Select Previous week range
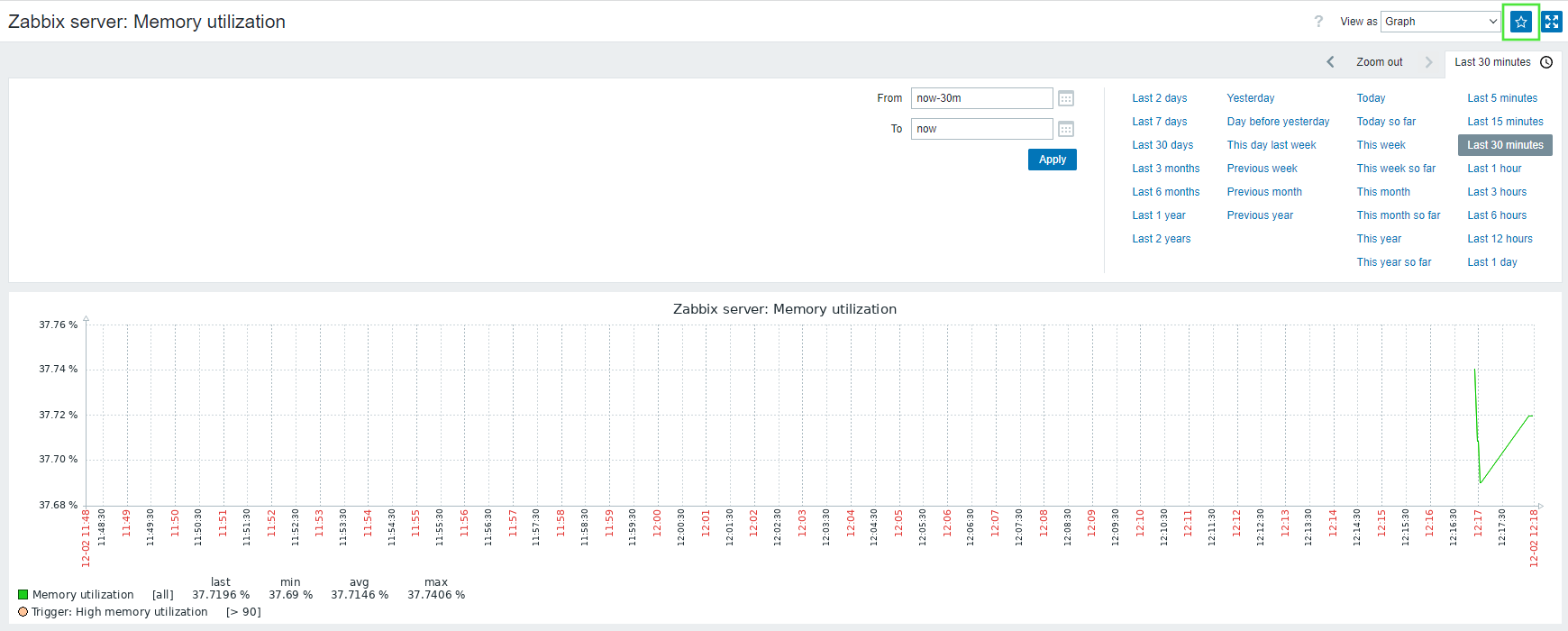This screenshot has height=631, width=1568. pos(1263,169)
